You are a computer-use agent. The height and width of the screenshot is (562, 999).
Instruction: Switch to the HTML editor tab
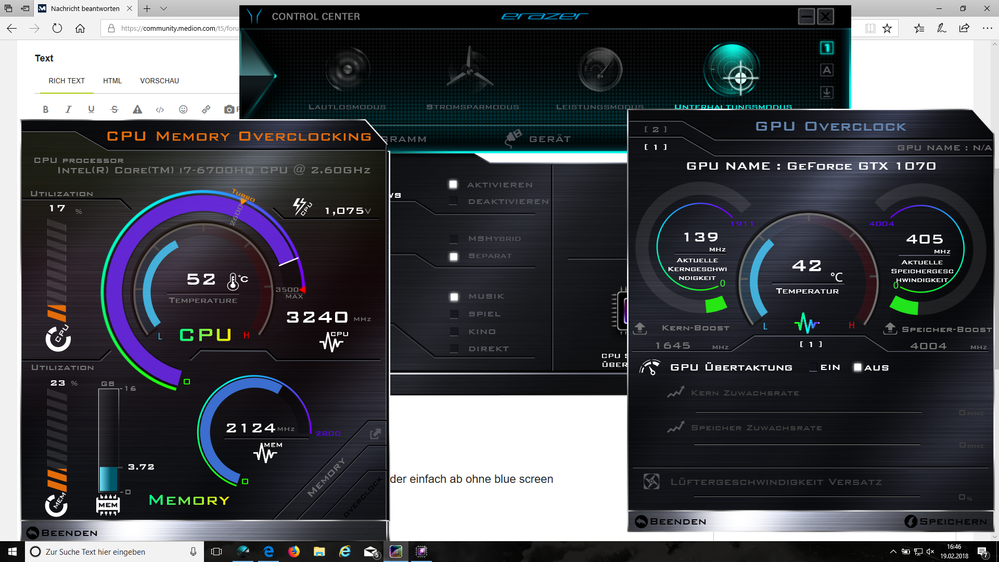click(x=112, y=81)
